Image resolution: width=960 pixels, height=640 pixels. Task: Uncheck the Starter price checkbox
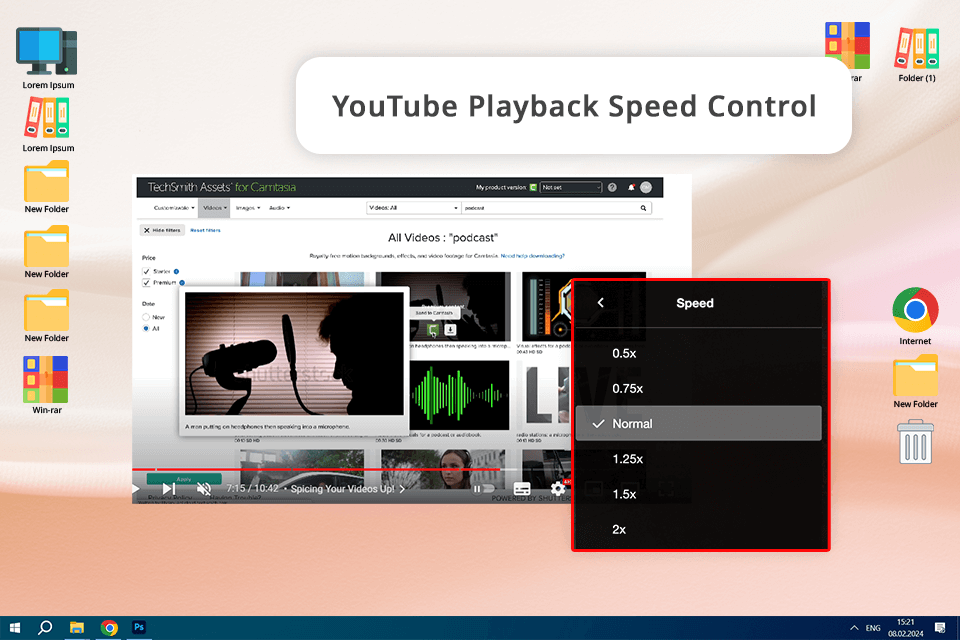click(146, 271)
